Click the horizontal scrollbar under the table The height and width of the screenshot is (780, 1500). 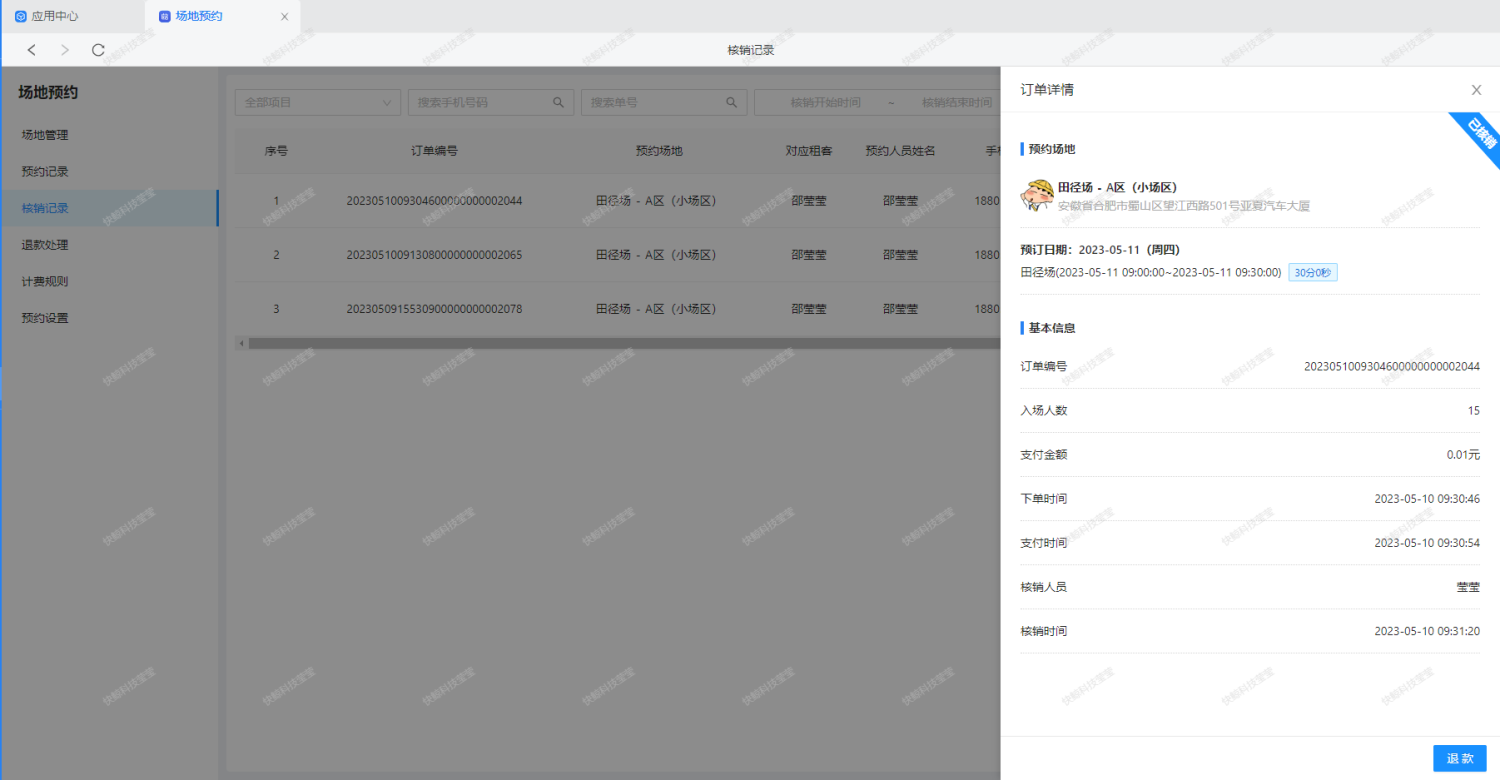pyautogui.click(x=625, y=343)
